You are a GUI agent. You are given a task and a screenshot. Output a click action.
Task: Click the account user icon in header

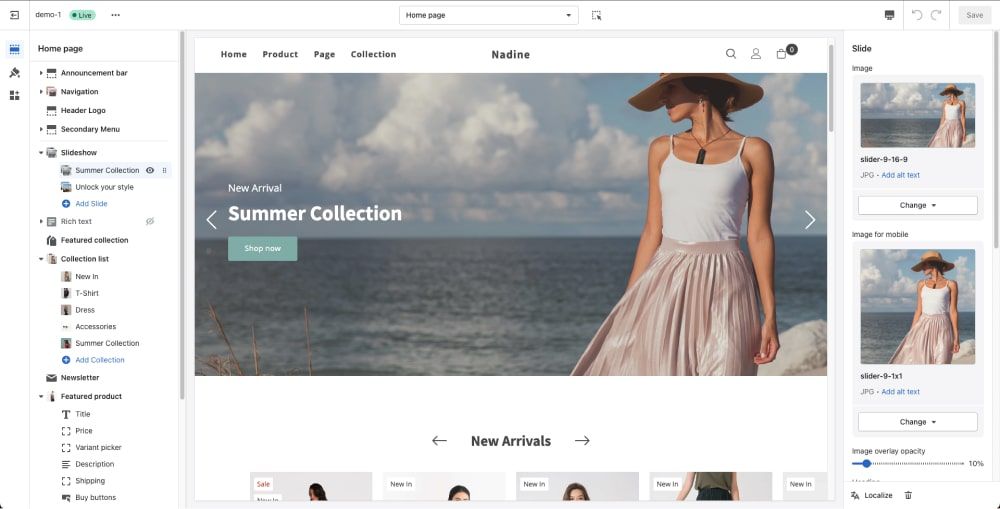(x=756, y=54)
